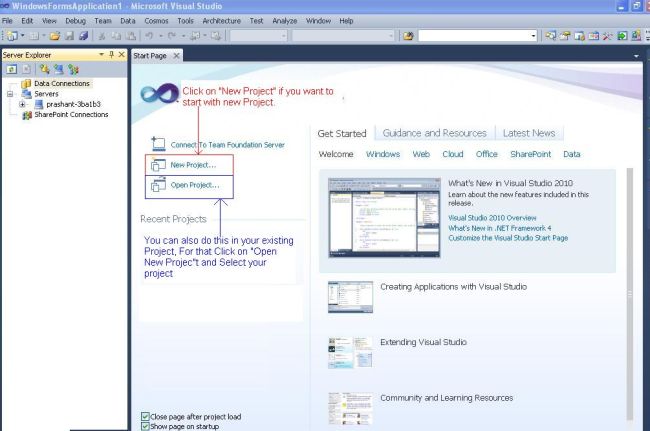This screenshot has width=650, height=431.
Task: Click the Save All toolbar icon
Action: pyautogui.click(x=83, y=36)
